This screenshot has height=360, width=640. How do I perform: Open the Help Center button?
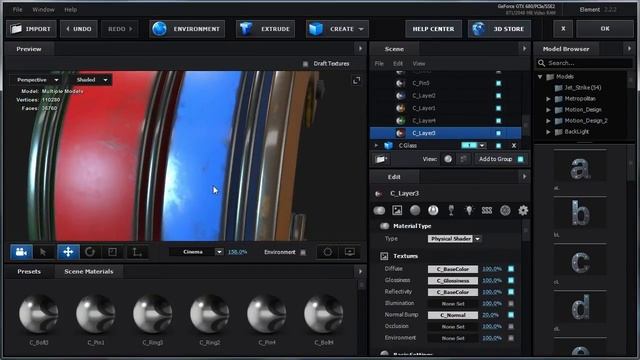(x=433, y=29)
